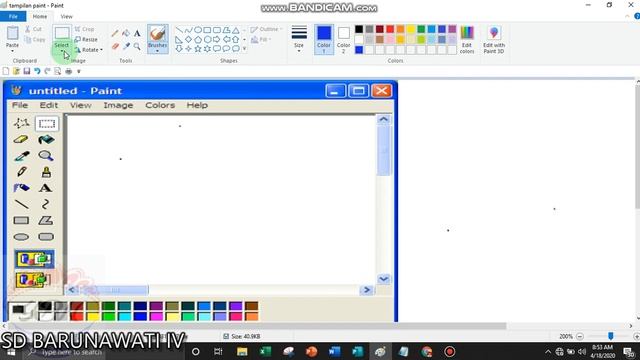The height and width of the screenshot is (360, 640).
Task: Pick the Fill with color bucket tool
Action: 126,33
